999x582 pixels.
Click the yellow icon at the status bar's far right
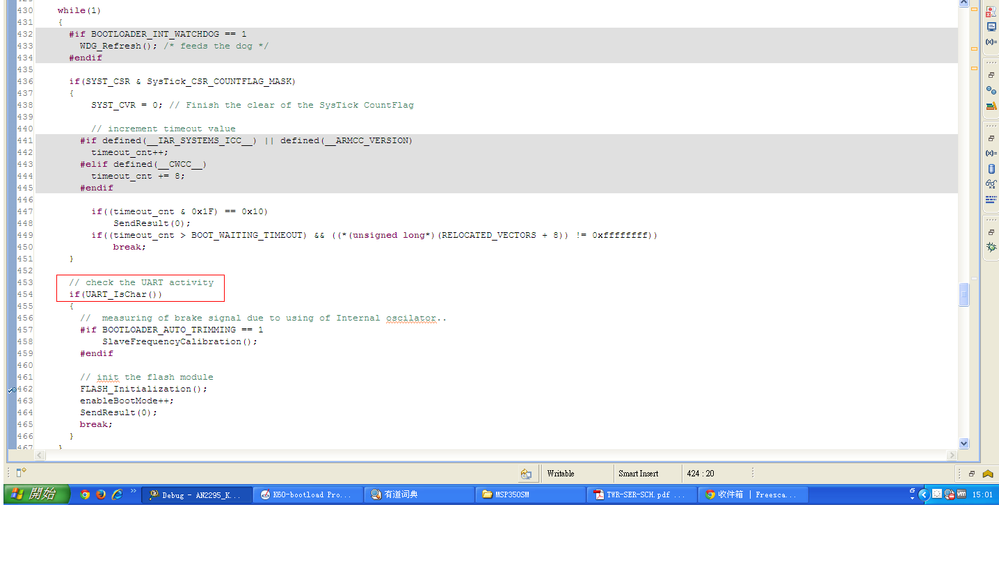pos(988,474)
